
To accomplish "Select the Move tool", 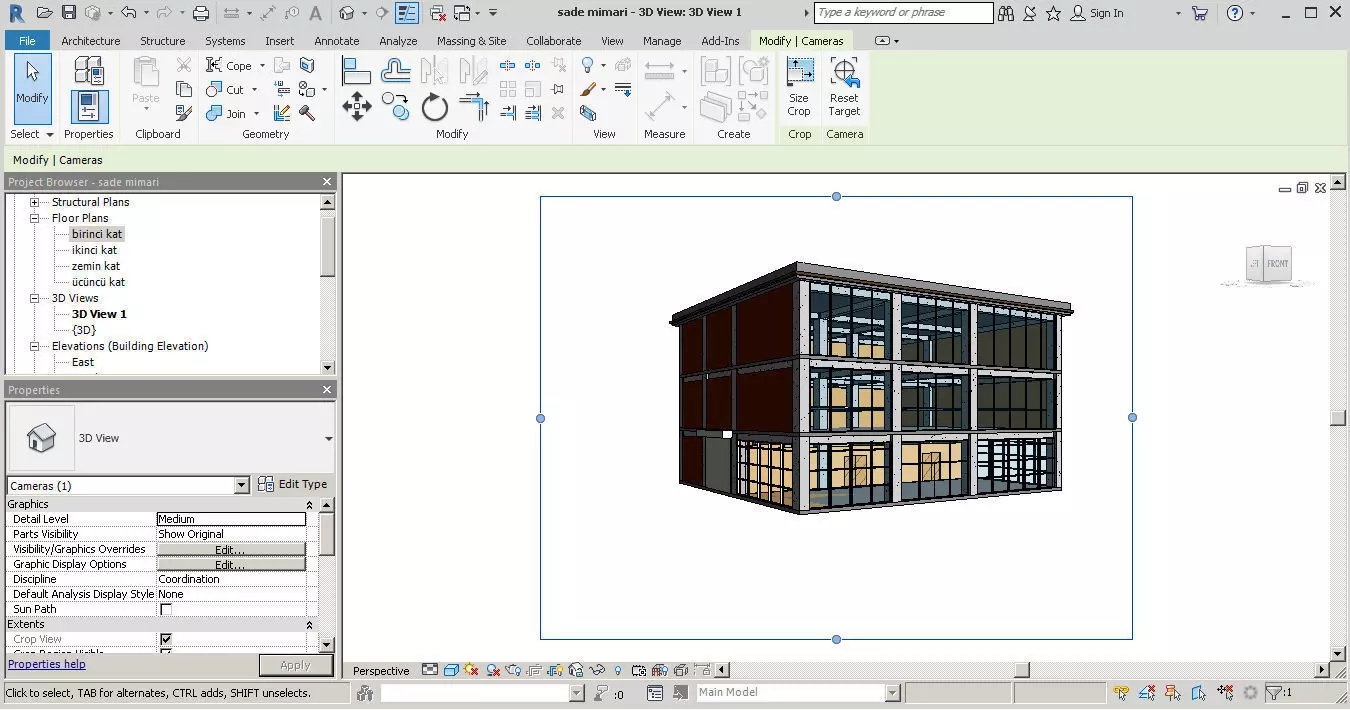I will [357, 107].
